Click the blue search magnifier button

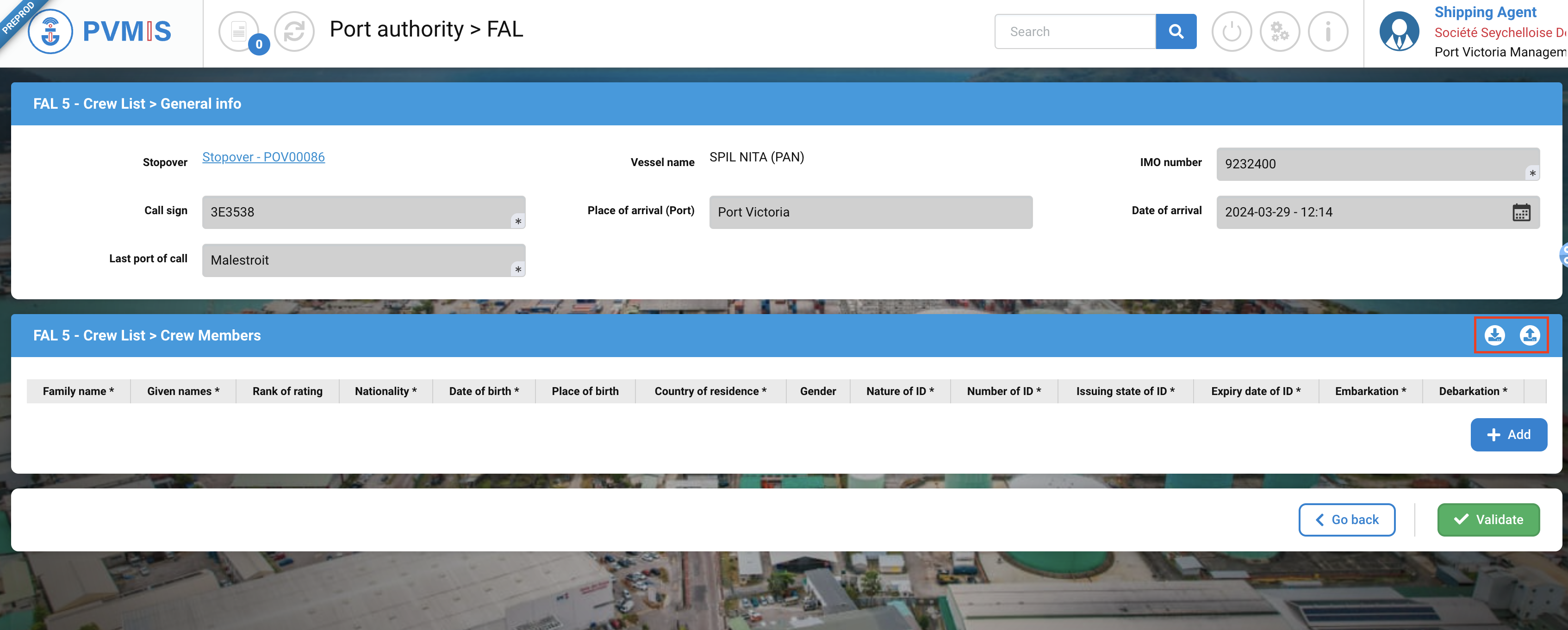[1176, 31]
